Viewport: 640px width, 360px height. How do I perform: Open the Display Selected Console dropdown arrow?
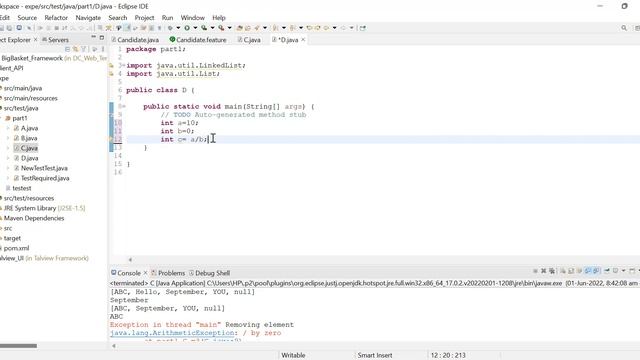click(x=623, y=271)
